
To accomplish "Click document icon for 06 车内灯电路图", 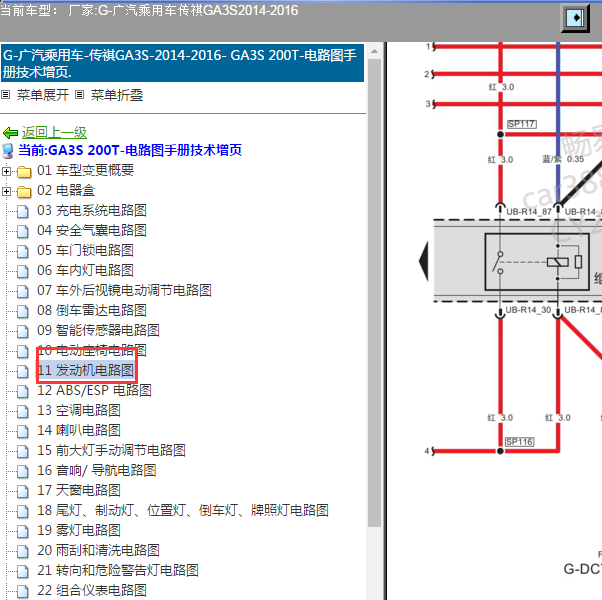I will (23, 271).
